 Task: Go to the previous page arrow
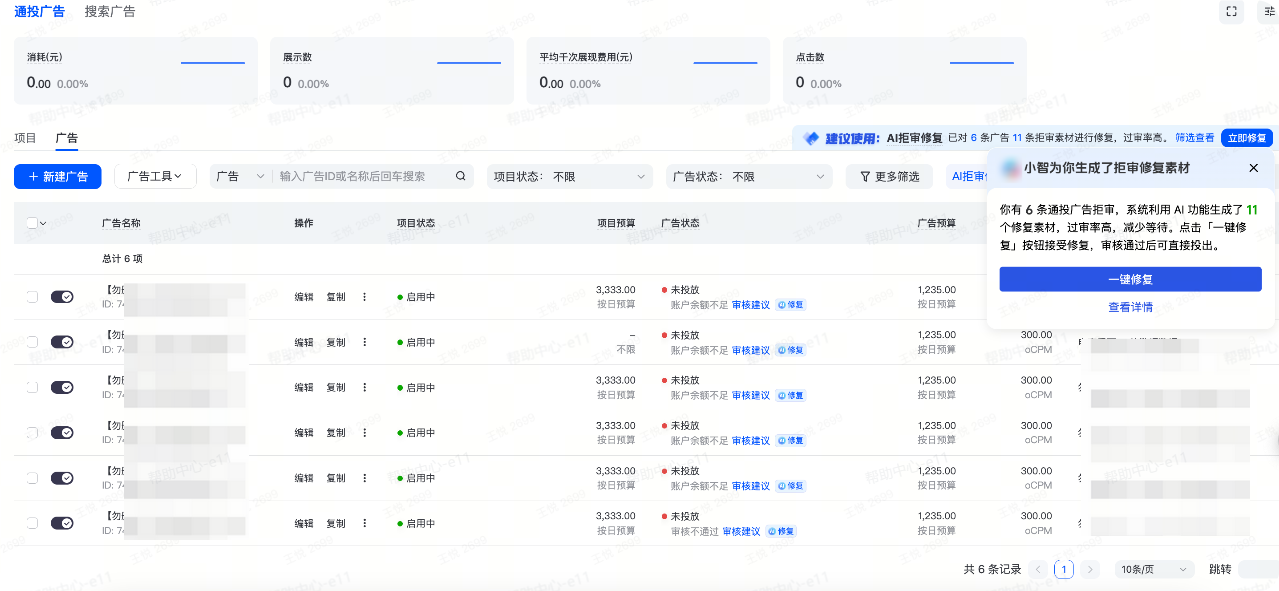1038,569
